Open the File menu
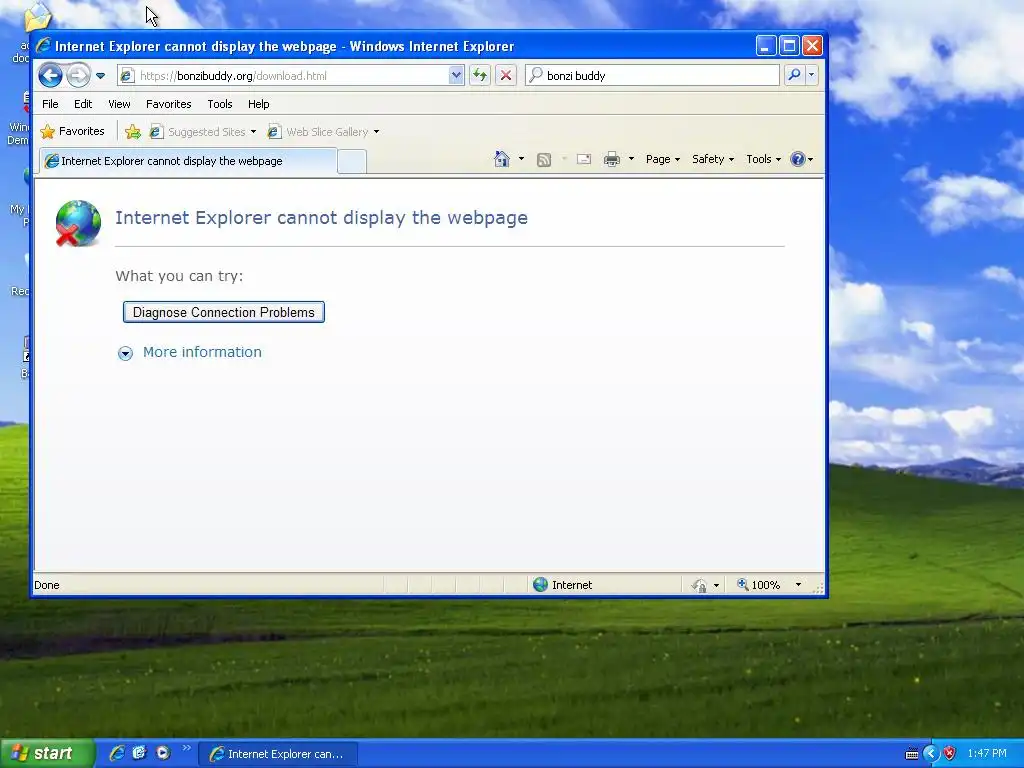The image size is (1024, 768). coord(50,104)
